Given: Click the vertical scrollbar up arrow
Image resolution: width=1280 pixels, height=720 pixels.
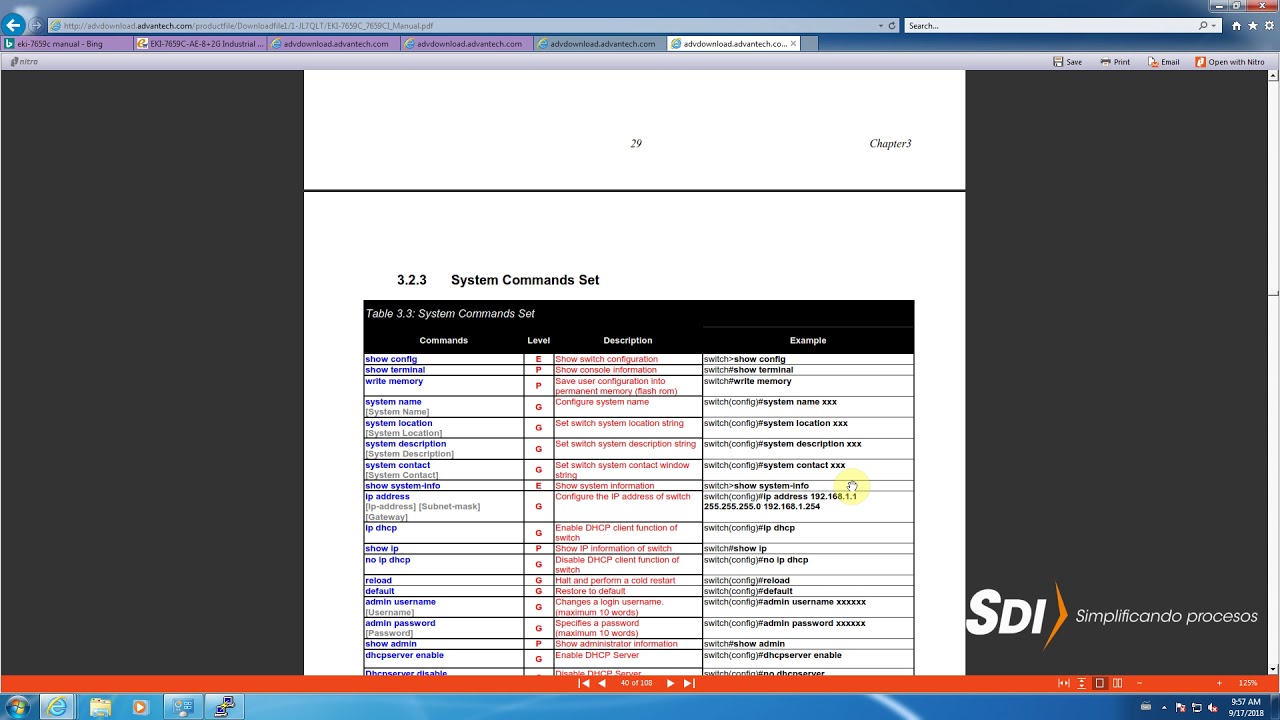Looking at the screenshot, I should coord(1273,76).
